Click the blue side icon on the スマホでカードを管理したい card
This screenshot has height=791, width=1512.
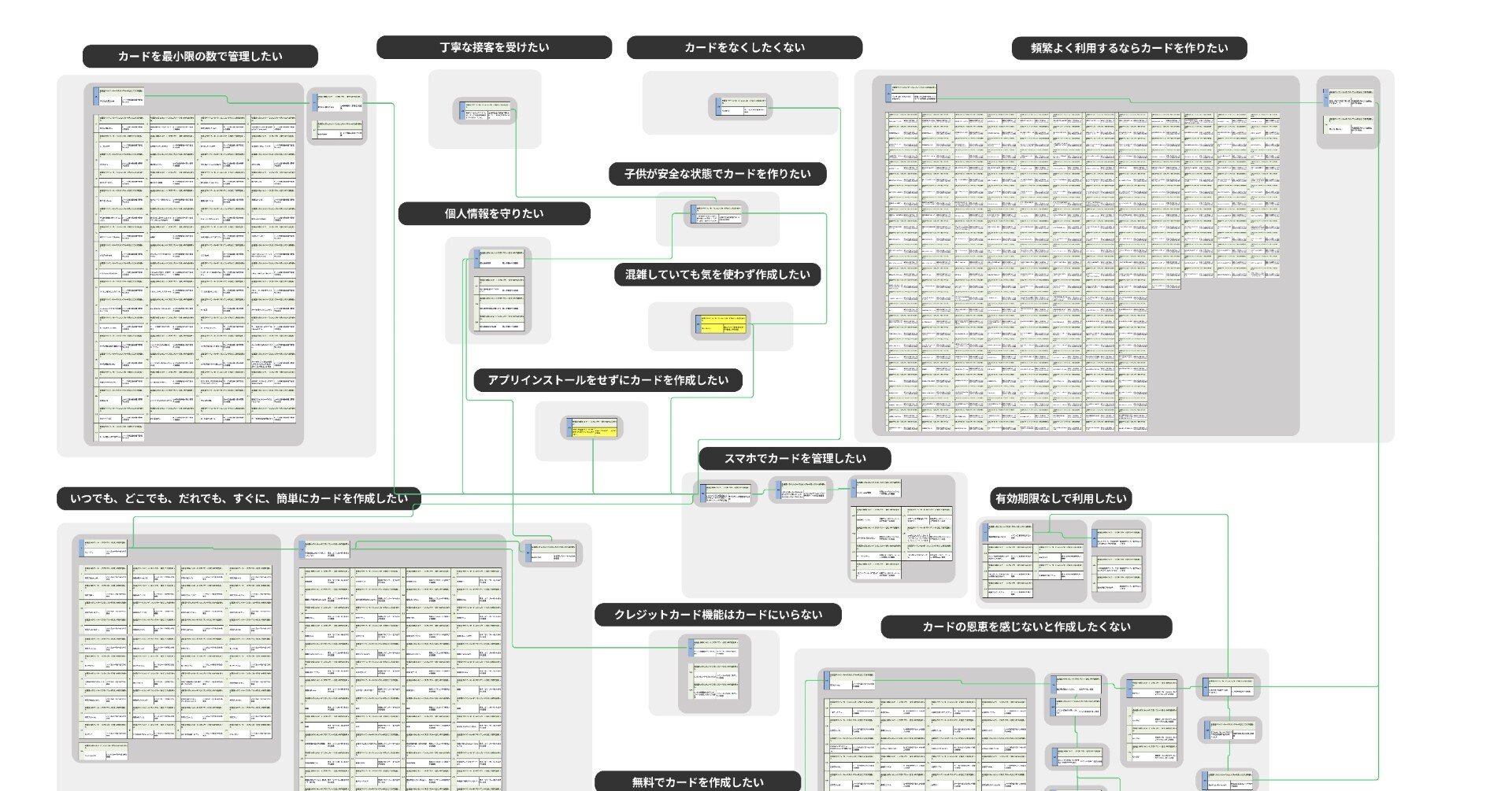(x=703, y=491)
